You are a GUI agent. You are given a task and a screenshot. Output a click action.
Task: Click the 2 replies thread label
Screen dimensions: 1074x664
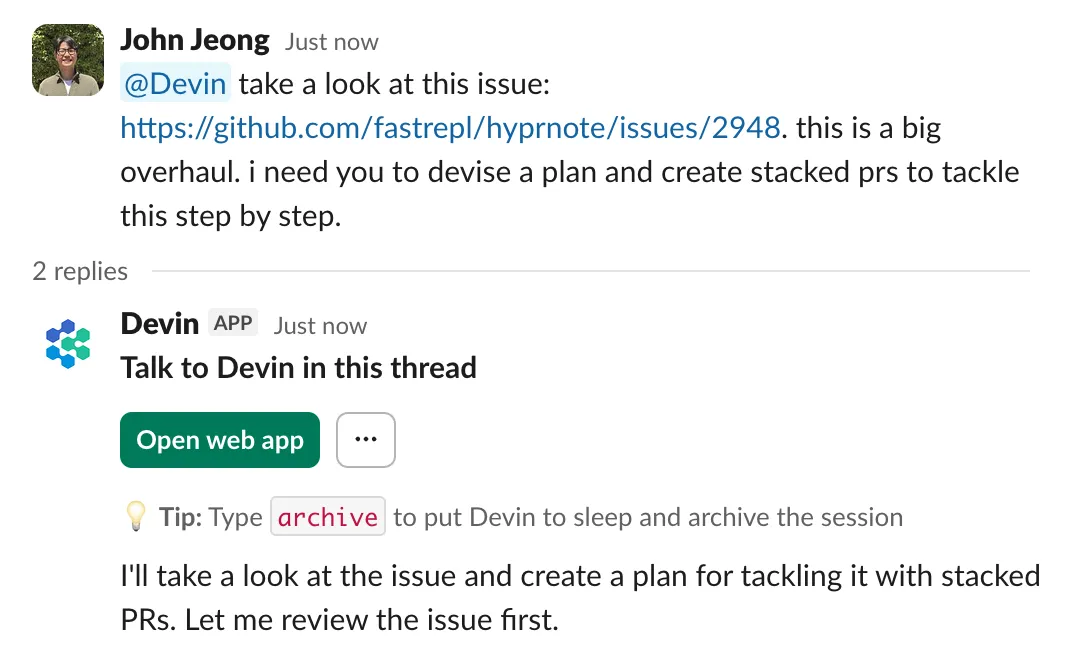click(80, 271)
